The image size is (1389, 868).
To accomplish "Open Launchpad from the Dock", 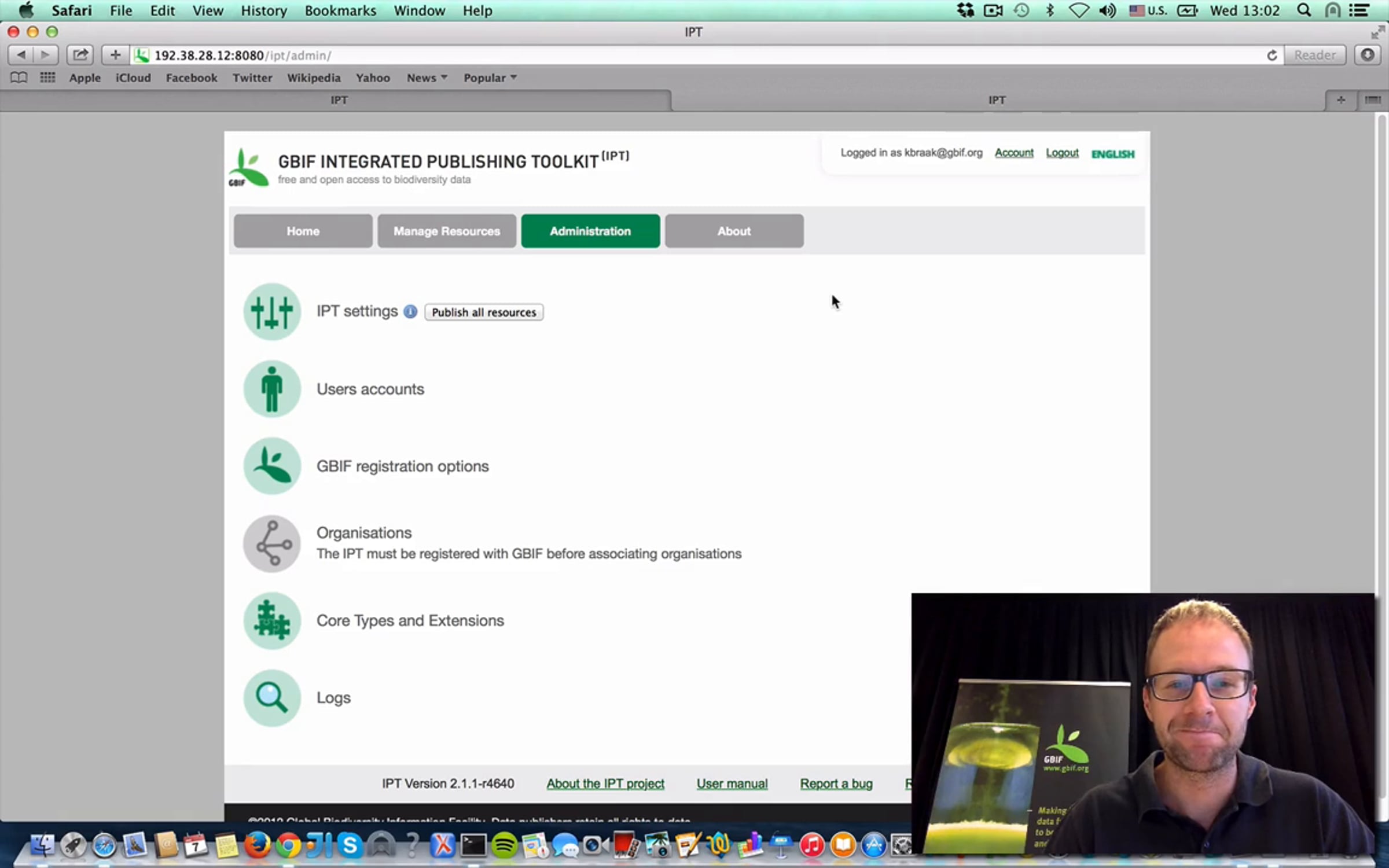I will click(x=73, y=845).
